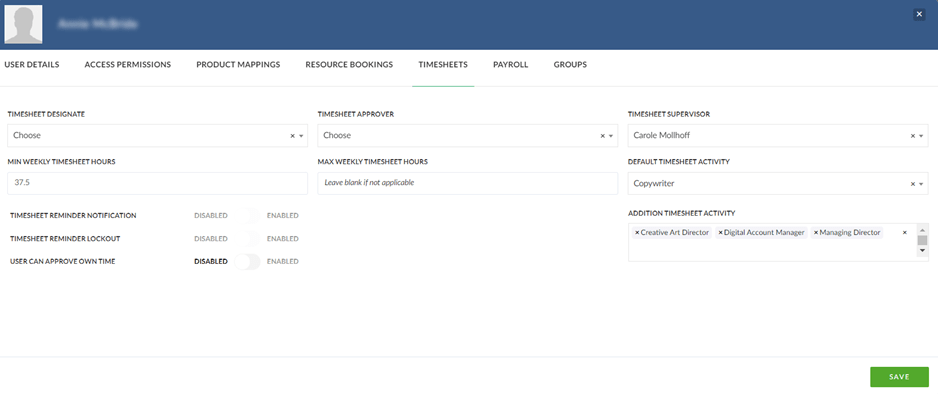
Task: Go to the Resource Bookings tab
Action: pyautogui.click(x=349, y=65)
